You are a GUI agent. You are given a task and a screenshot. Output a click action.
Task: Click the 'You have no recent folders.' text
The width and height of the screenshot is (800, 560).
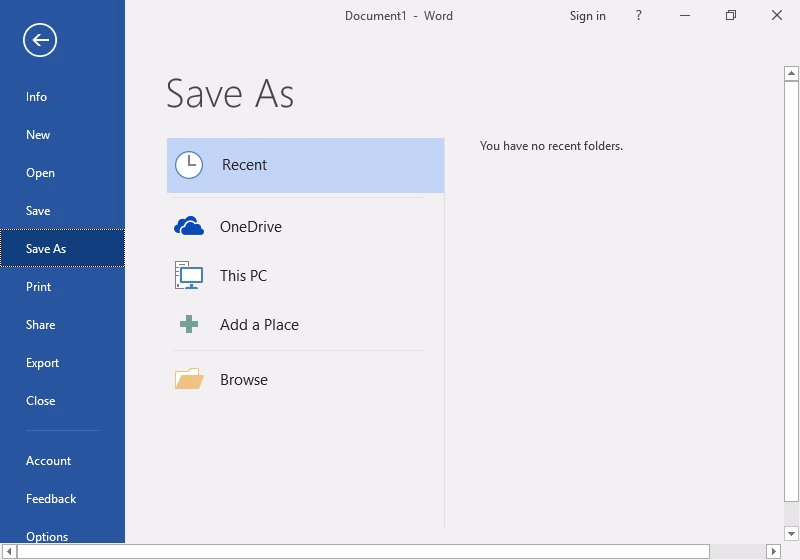pyautogui.click(x=551, y=146)
